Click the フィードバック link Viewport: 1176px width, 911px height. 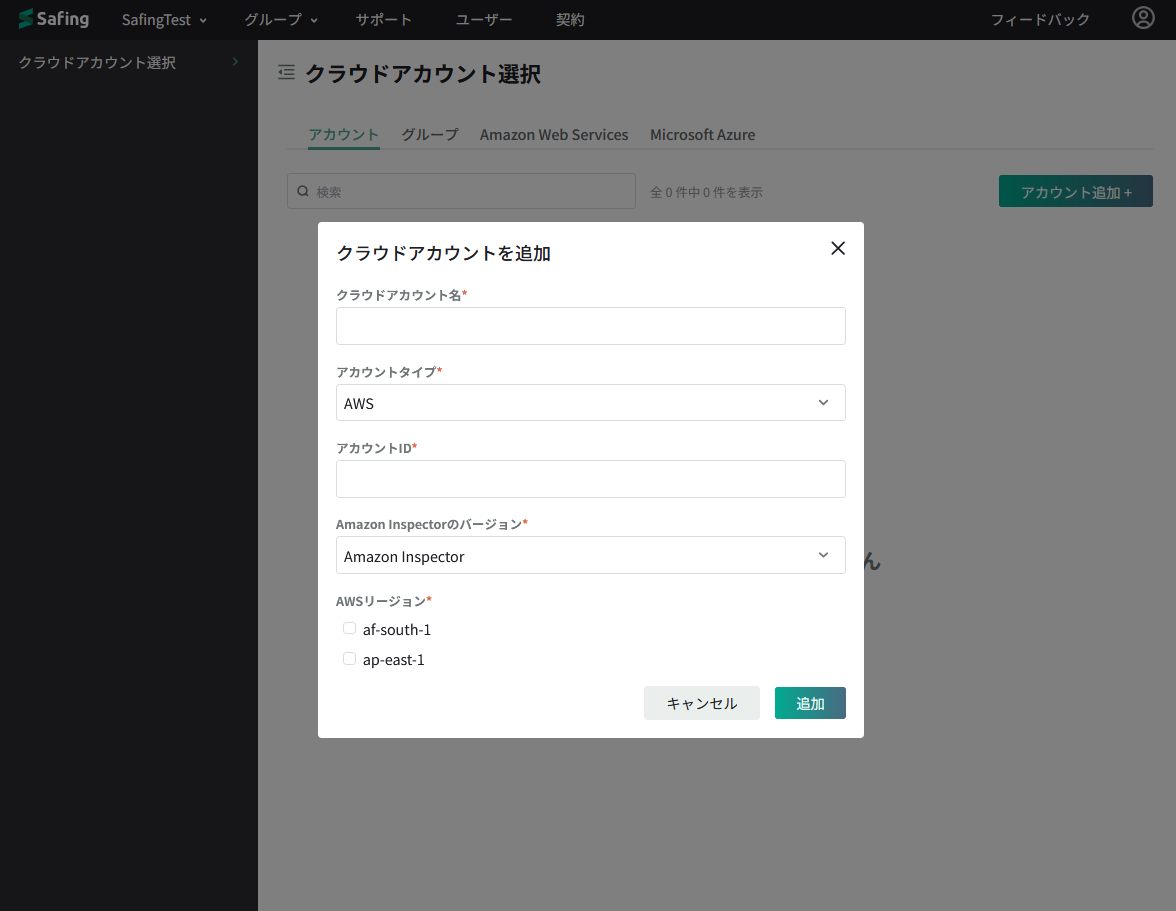[1040, 19]
